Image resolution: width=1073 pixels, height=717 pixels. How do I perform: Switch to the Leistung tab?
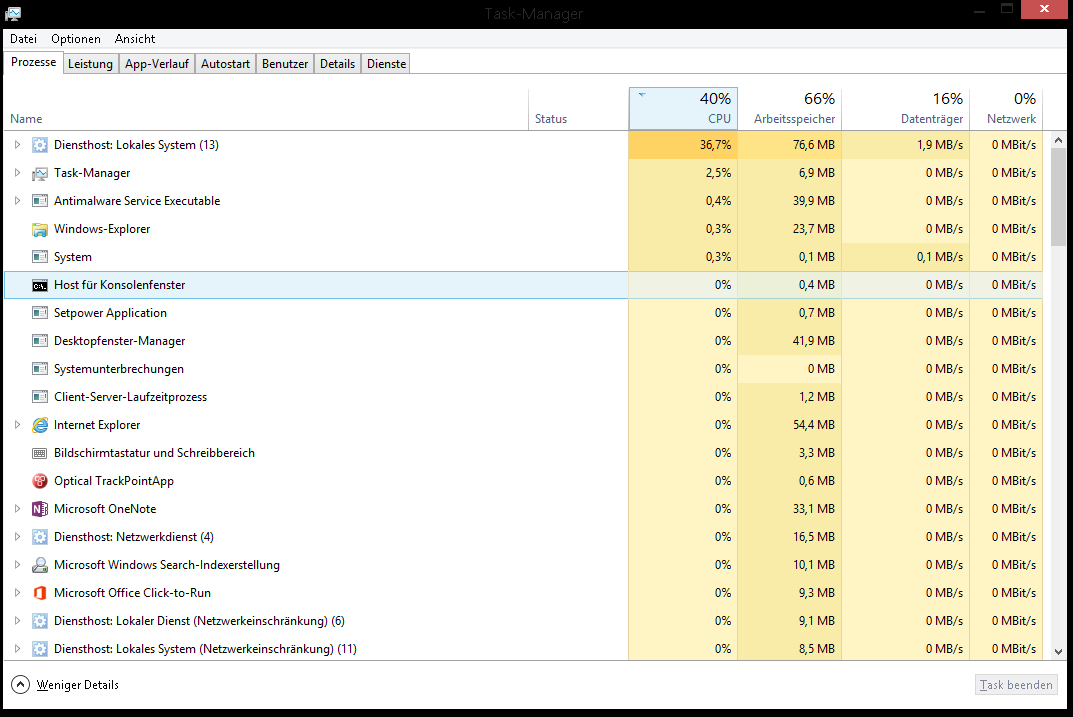pyautogui.click(x=90, y=64)
